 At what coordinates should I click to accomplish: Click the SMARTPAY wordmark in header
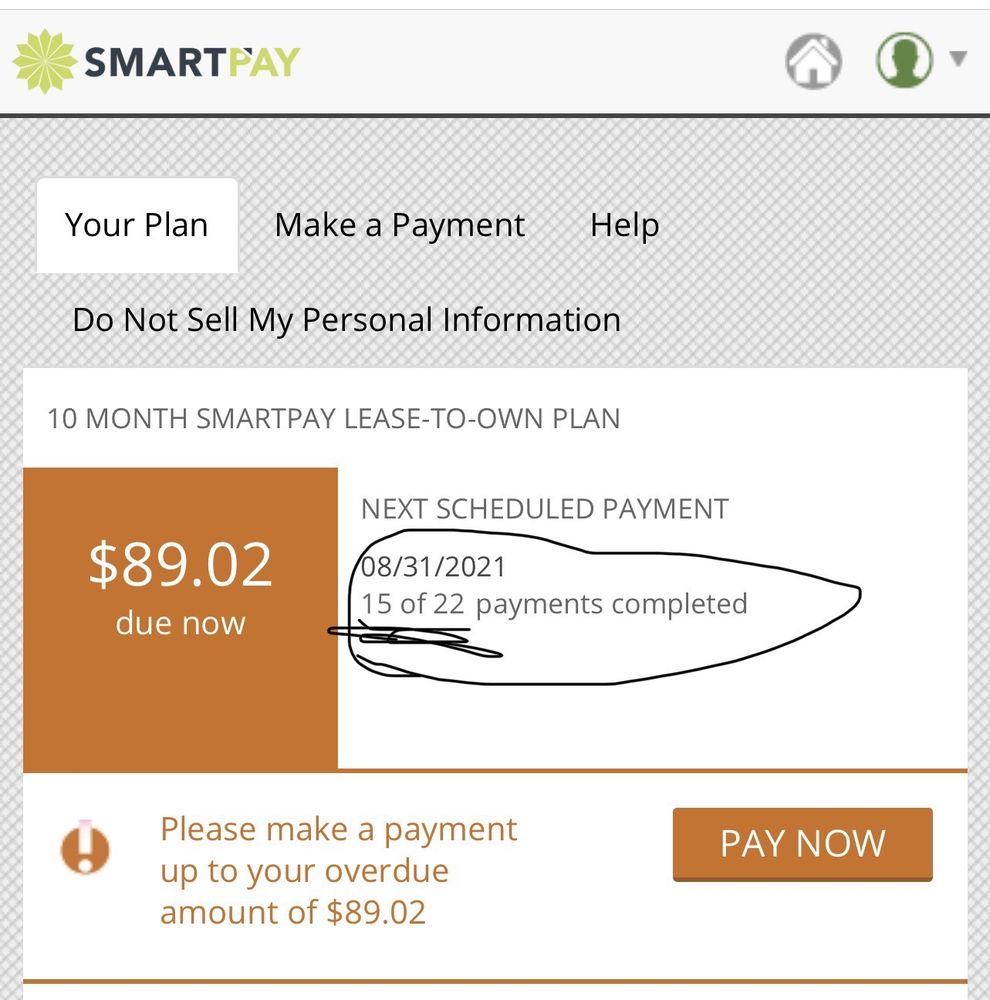pyautogui.click(x=192, y=63)
